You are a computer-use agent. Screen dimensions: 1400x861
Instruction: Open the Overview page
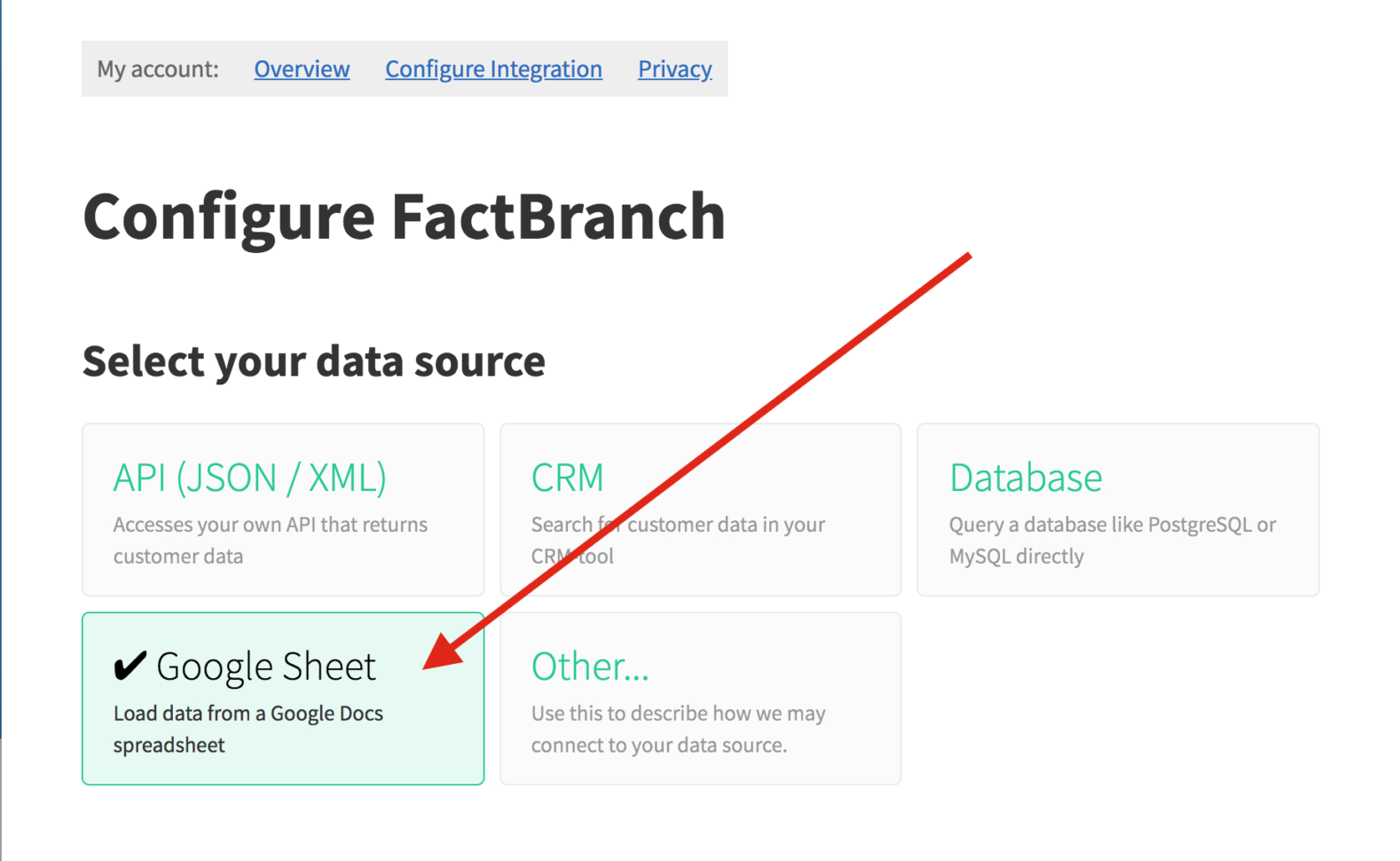point(302,69)
